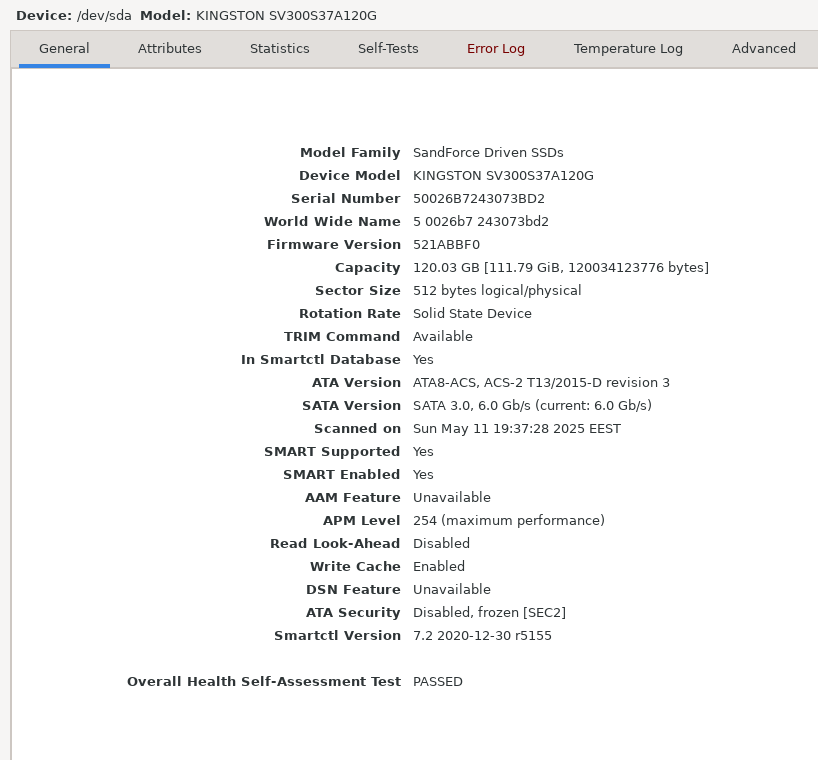The image size is (818, 760).
Task: Click the header device path '/dev/sda'
Action: click(104, 16)
